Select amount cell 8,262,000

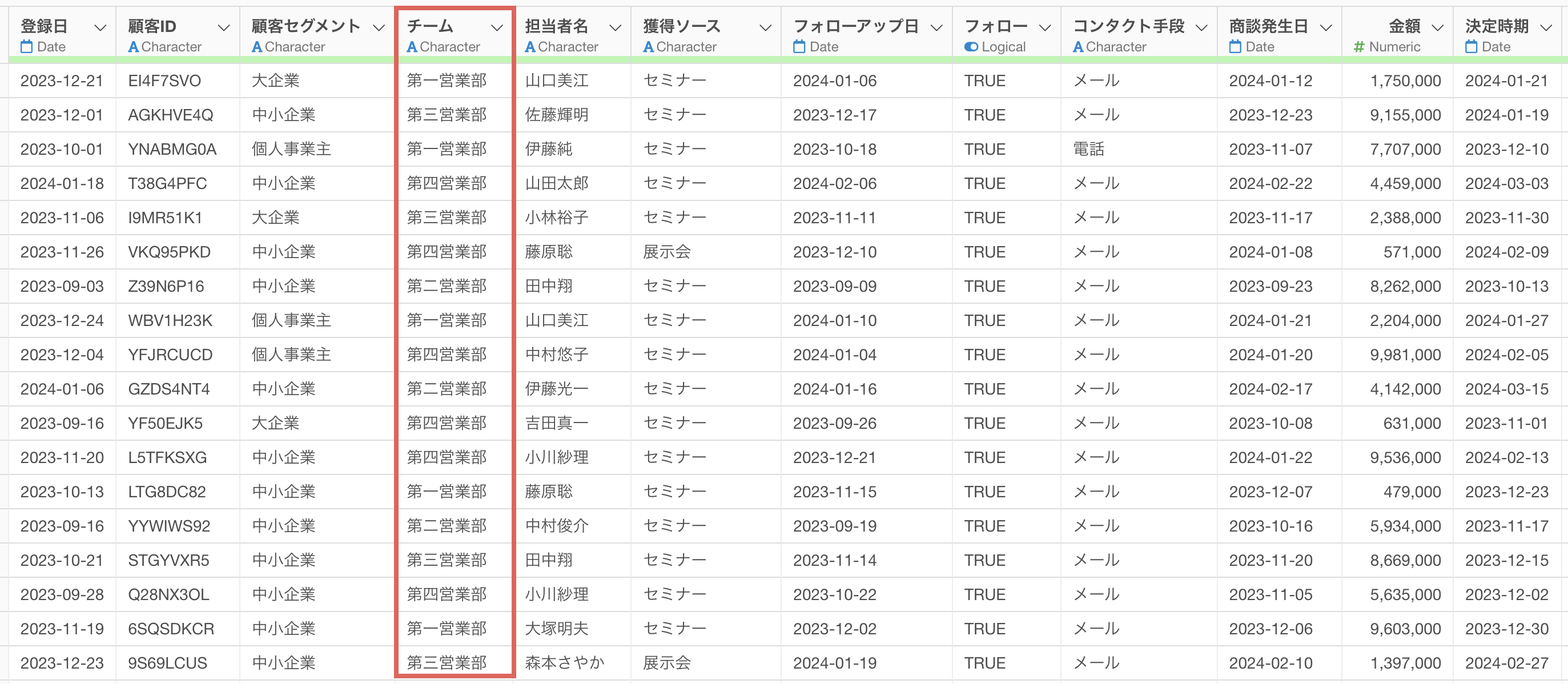click(x=1405, y=286)
